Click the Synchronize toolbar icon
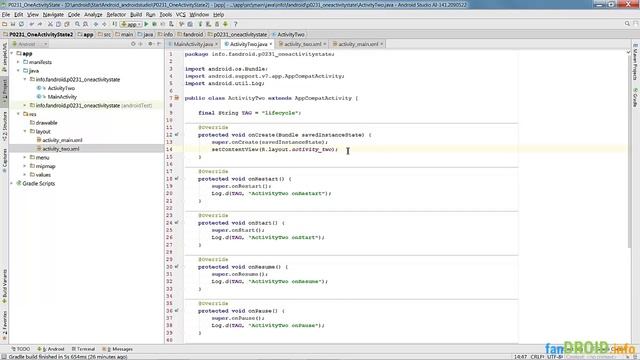This screenshot has width=640, height=360. click(x=22, y=24)
